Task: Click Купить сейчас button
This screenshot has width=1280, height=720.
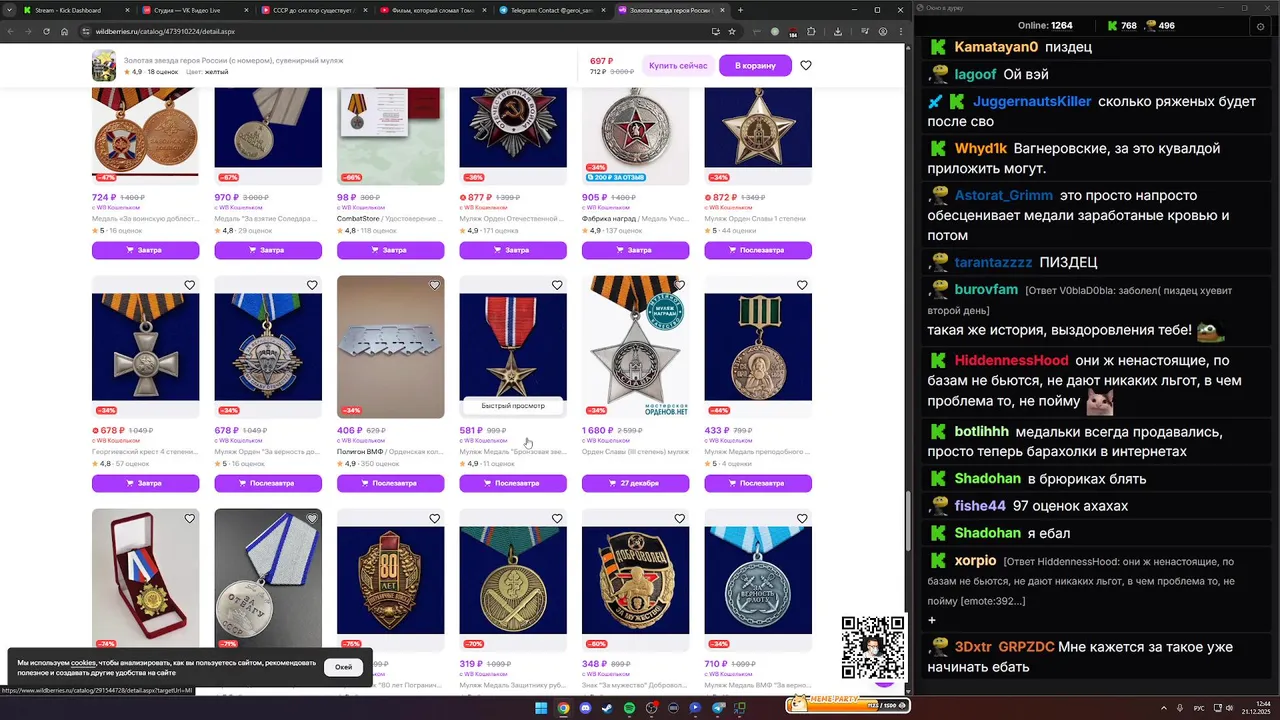Action: (x=677, y=66)
